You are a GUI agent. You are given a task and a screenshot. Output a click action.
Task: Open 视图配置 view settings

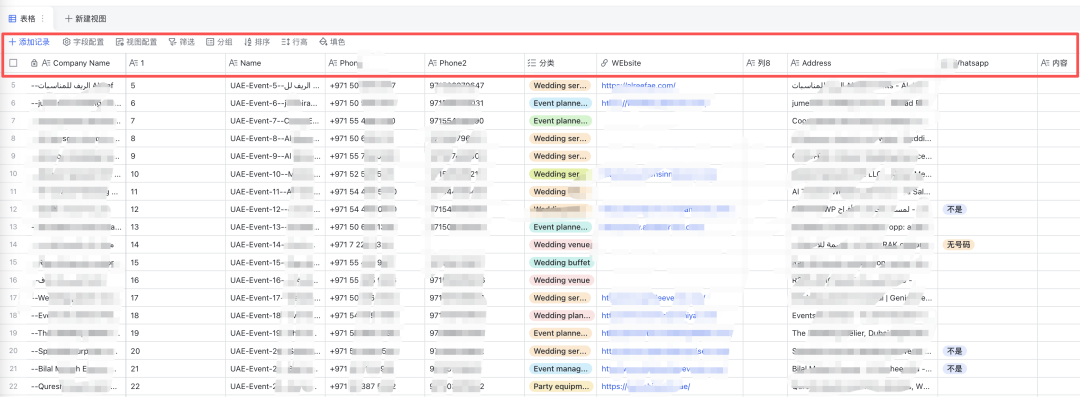tap(136, 42)
